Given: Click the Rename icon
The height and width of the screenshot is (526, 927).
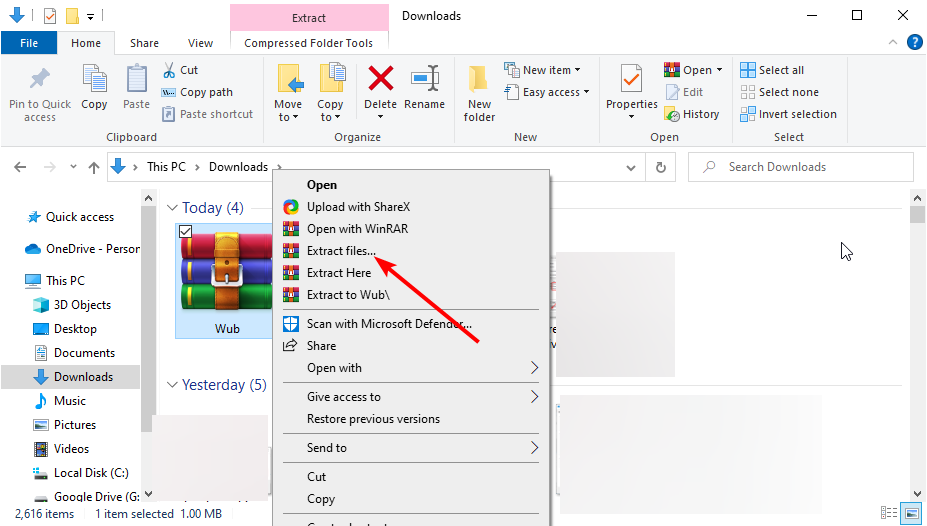Looking at the screenshot, I should (x=424, y=79).
